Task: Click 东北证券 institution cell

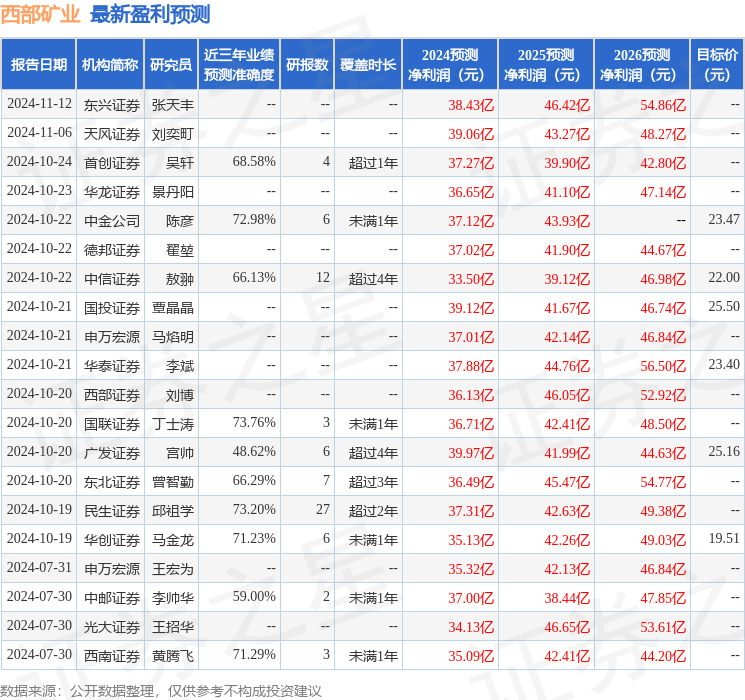Action: (x=112, y=482)
